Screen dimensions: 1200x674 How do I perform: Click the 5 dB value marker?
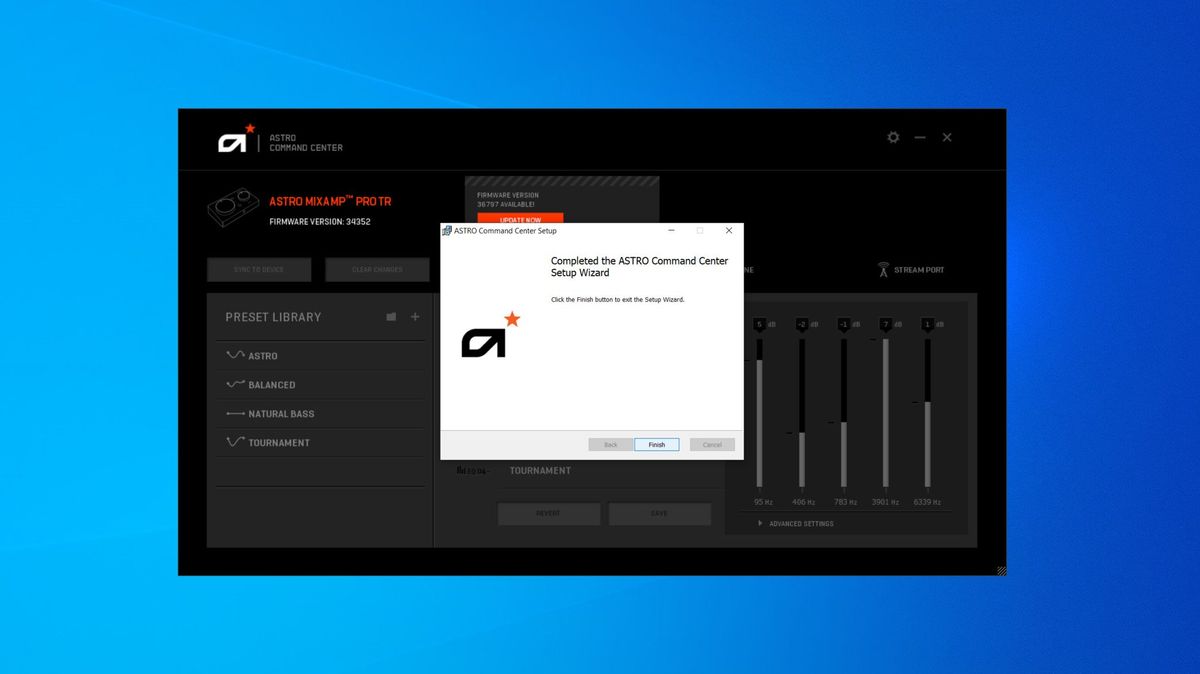click(759, 324)
